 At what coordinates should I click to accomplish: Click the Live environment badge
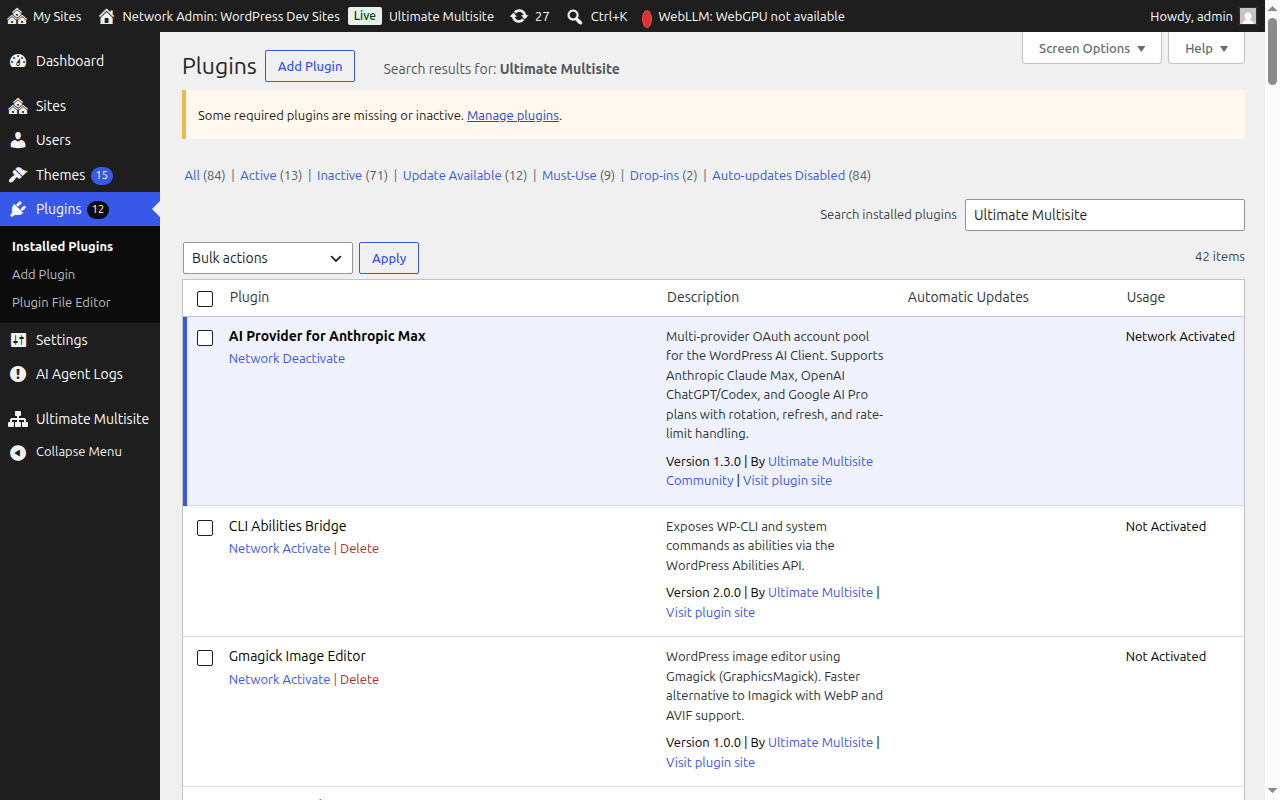click(365, 16)
